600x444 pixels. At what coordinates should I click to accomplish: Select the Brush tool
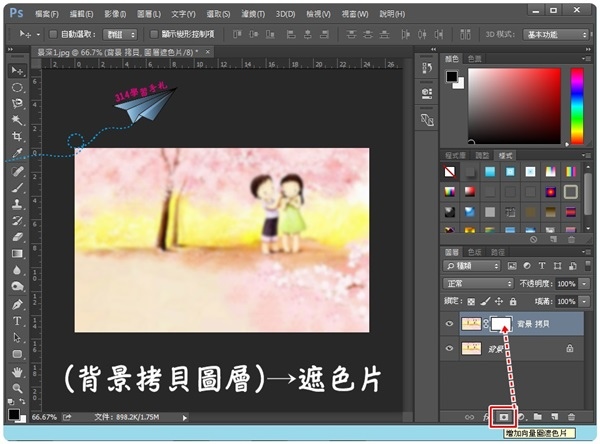coord(17,188)
